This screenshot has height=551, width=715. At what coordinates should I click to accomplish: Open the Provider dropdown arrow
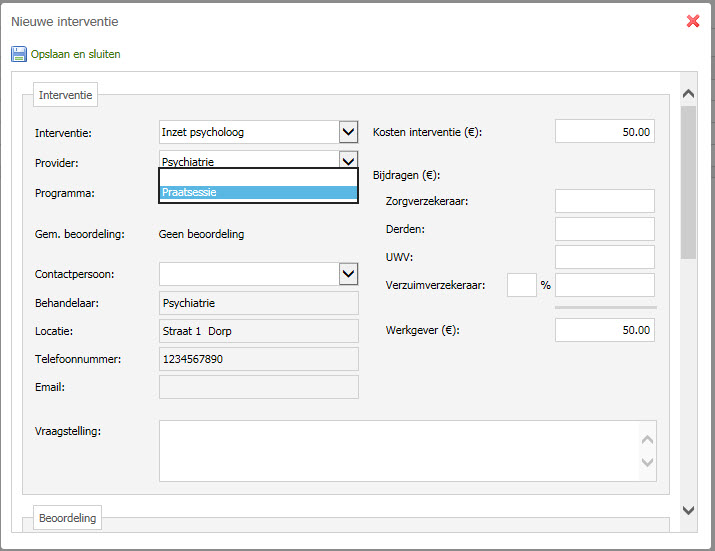point(348,160)
